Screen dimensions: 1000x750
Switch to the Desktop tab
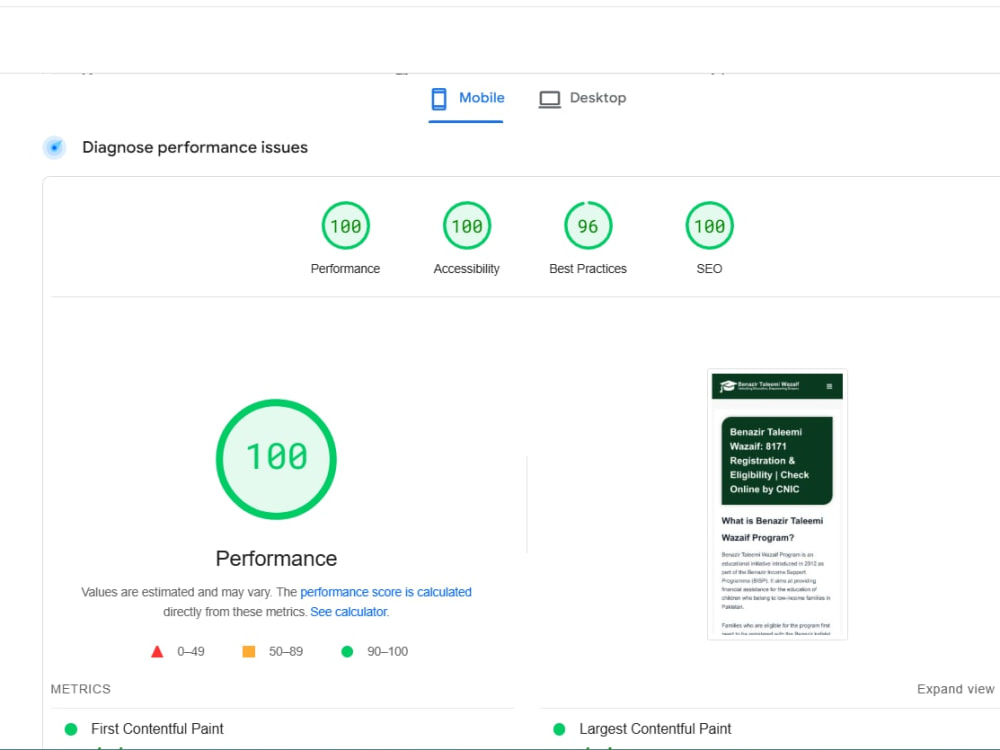pyautogui.click(x=582, y=98)
